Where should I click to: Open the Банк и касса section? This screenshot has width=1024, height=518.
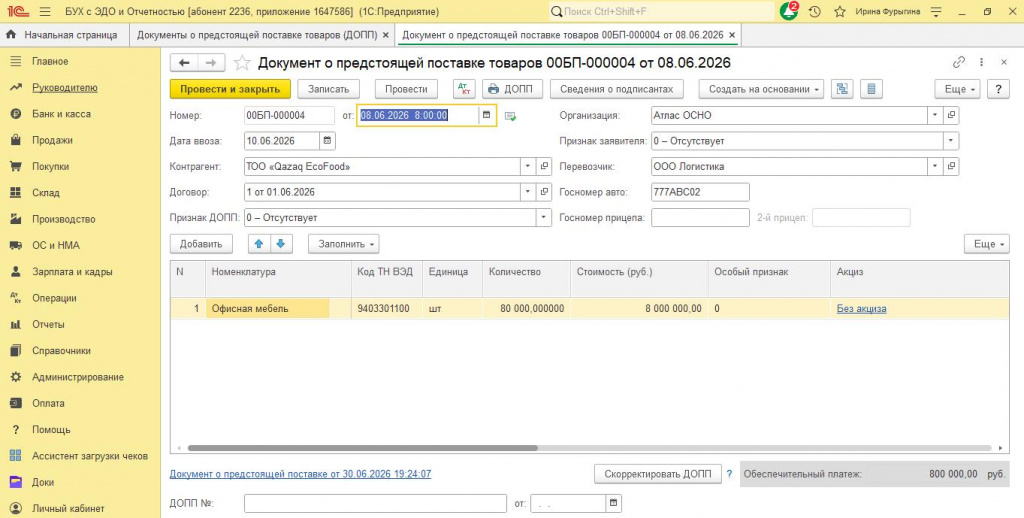point(61,114)
